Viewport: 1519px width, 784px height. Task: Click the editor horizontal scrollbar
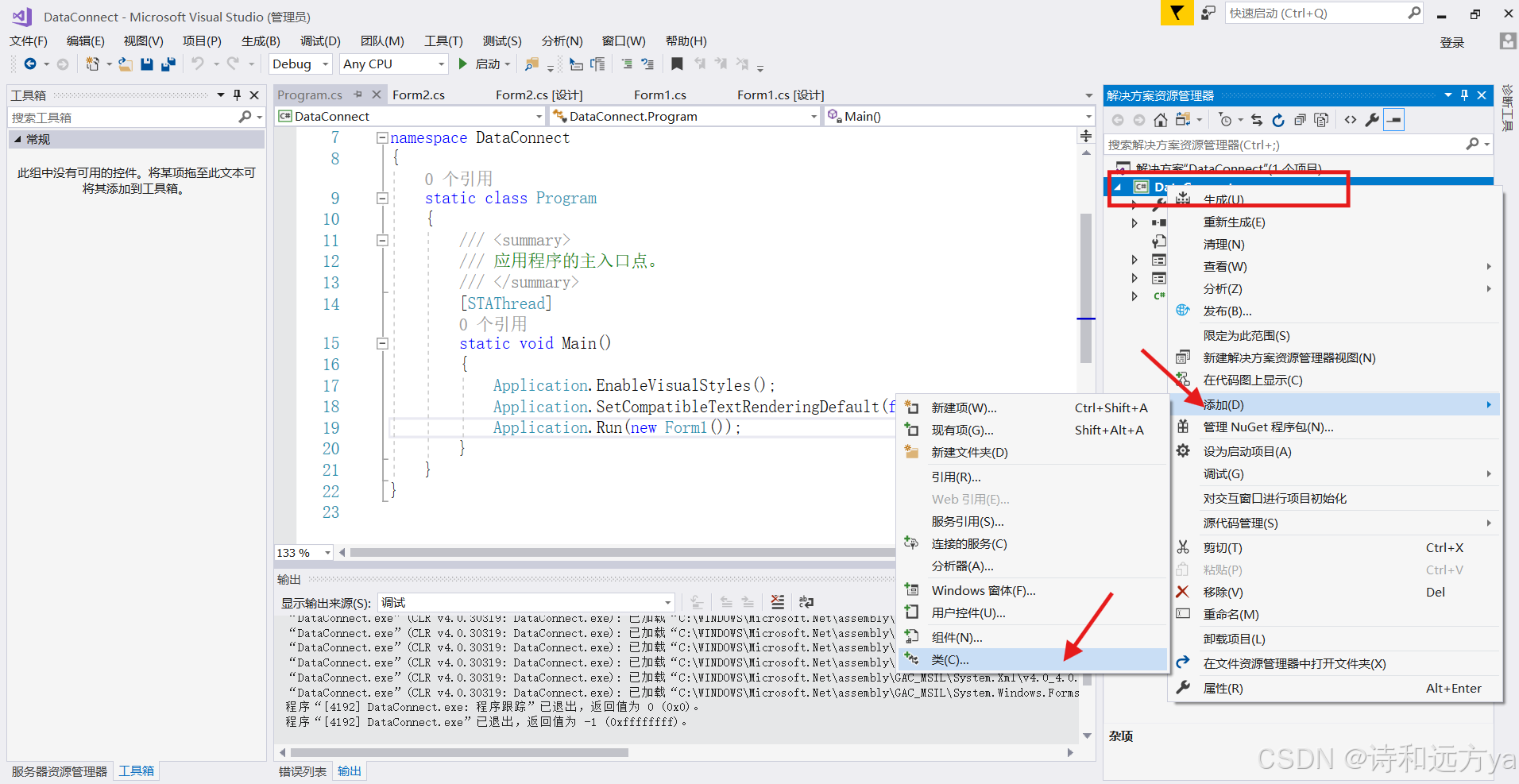[x=622, y=553]
